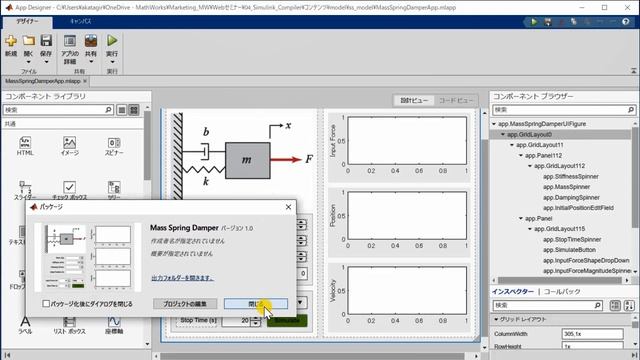Click search icon in component library

click(x=108, y=110)
